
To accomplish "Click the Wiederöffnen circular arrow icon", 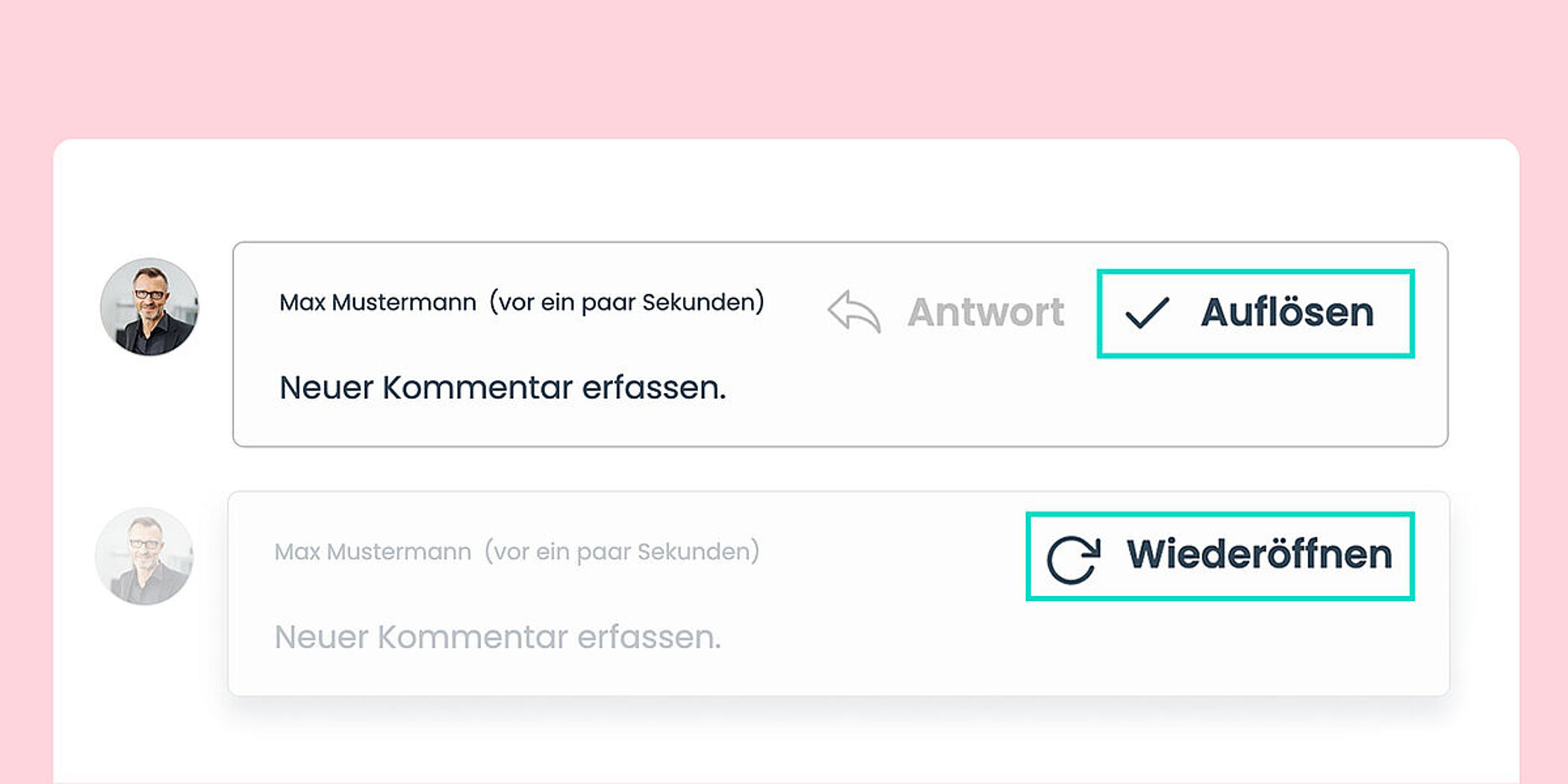I will [1073, 559].
